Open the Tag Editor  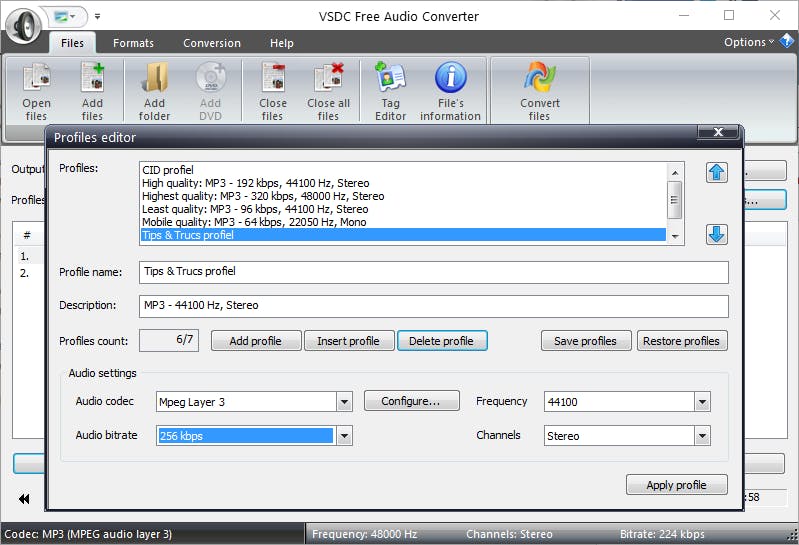click(x=390, y=91)
